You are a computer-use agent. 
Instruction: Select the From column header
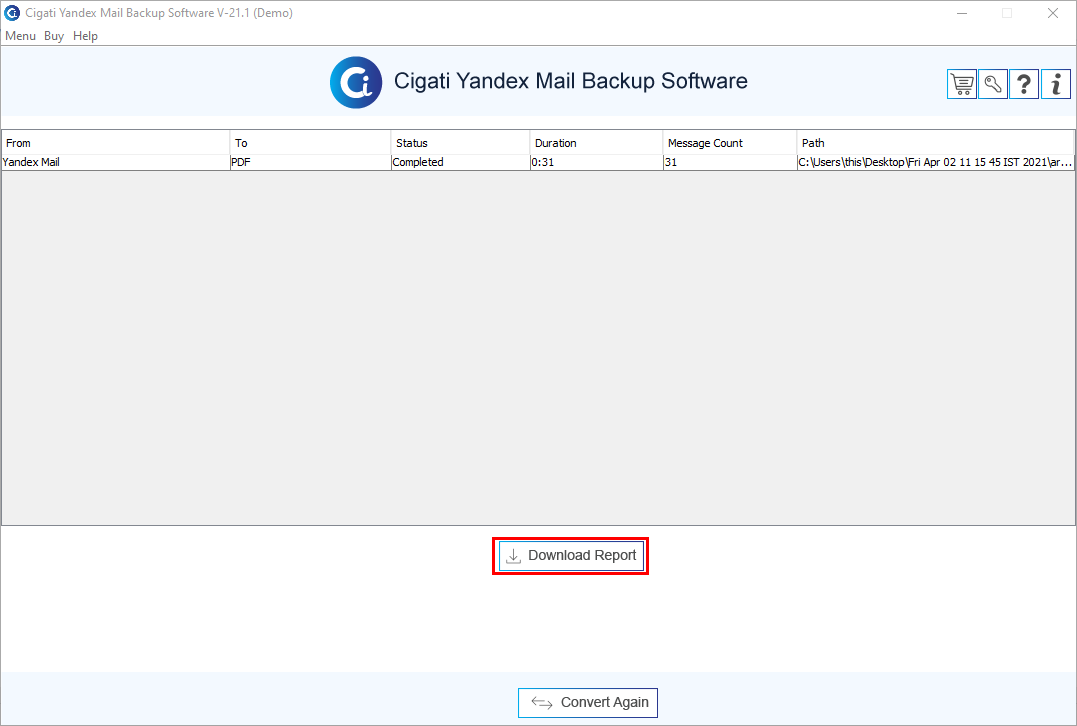[x=116, y=143]
